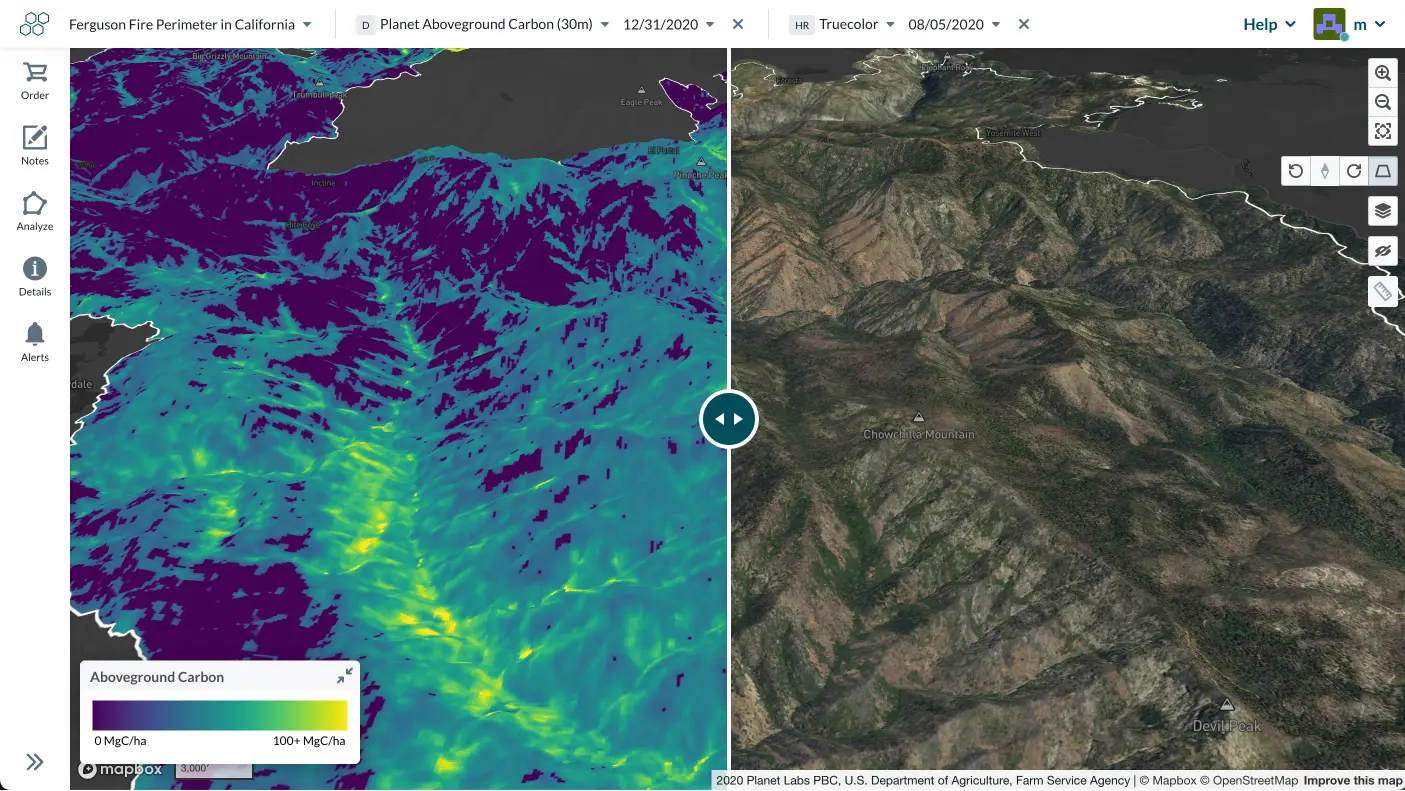
Task: Show the Details info panel
Action: 35,277
